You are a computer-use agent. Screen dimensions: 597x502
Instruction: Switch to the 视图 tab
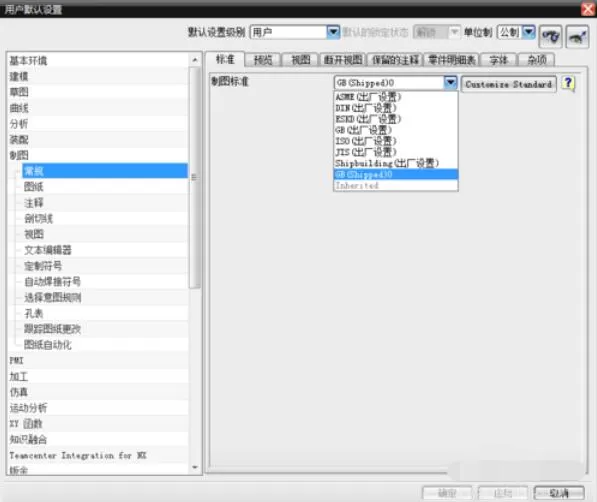[300, 60]
